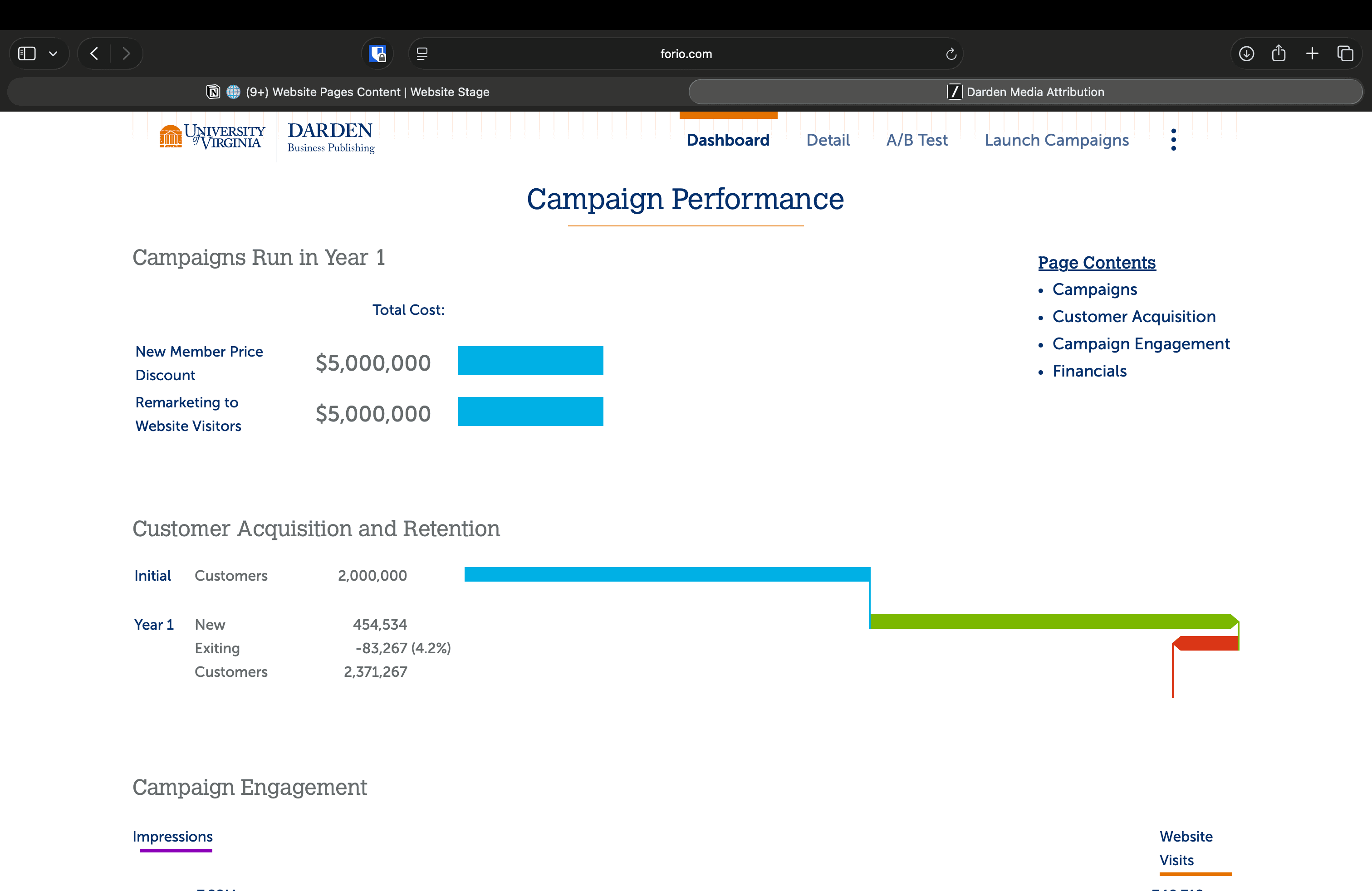This screenshot has height=891, width=1372.
Task: Expand the sidebar dropdown chevron
Action: 53,54
